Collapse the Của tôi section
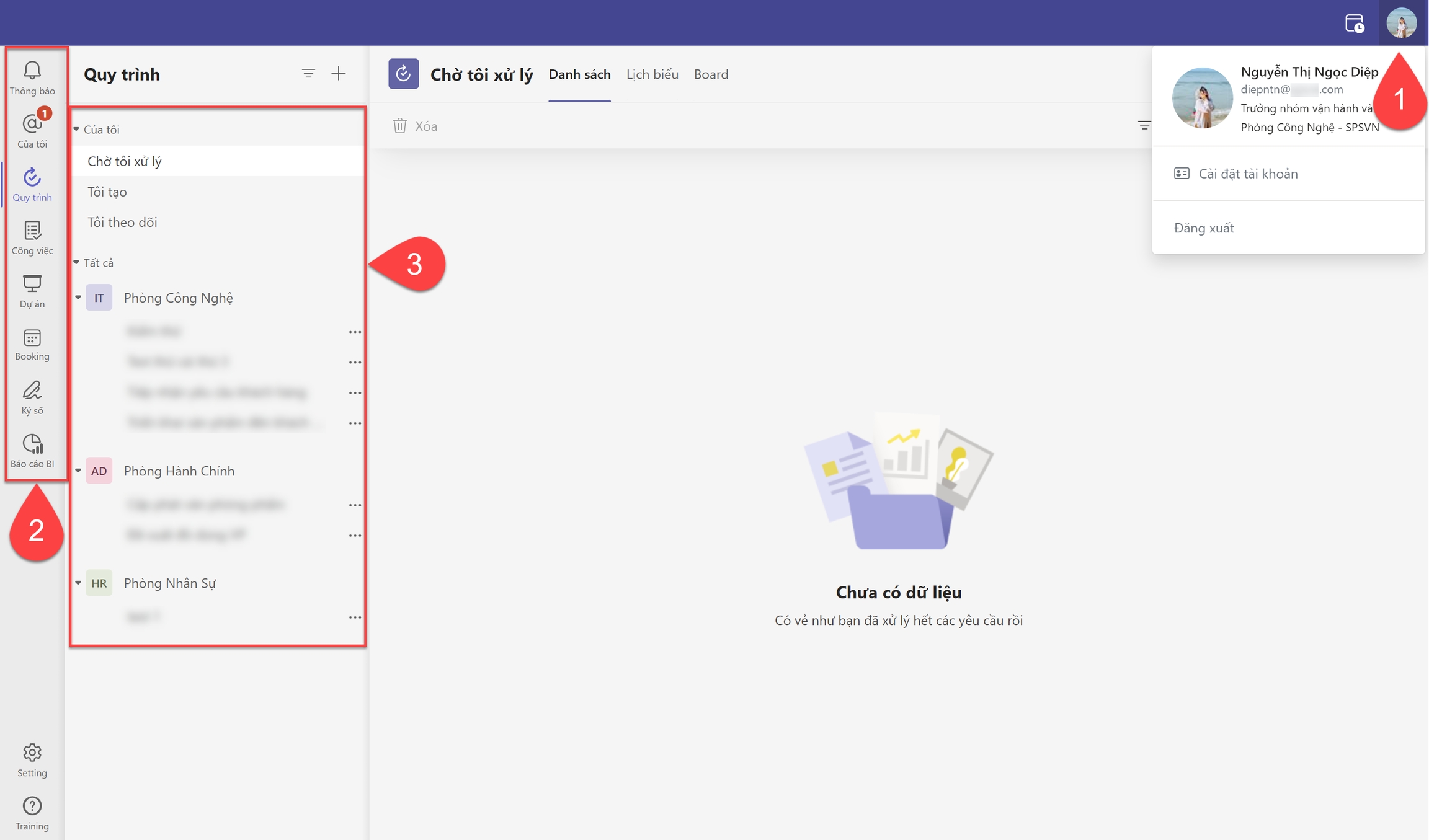Viewport: 1429px width, 840px height. (77, 130)
